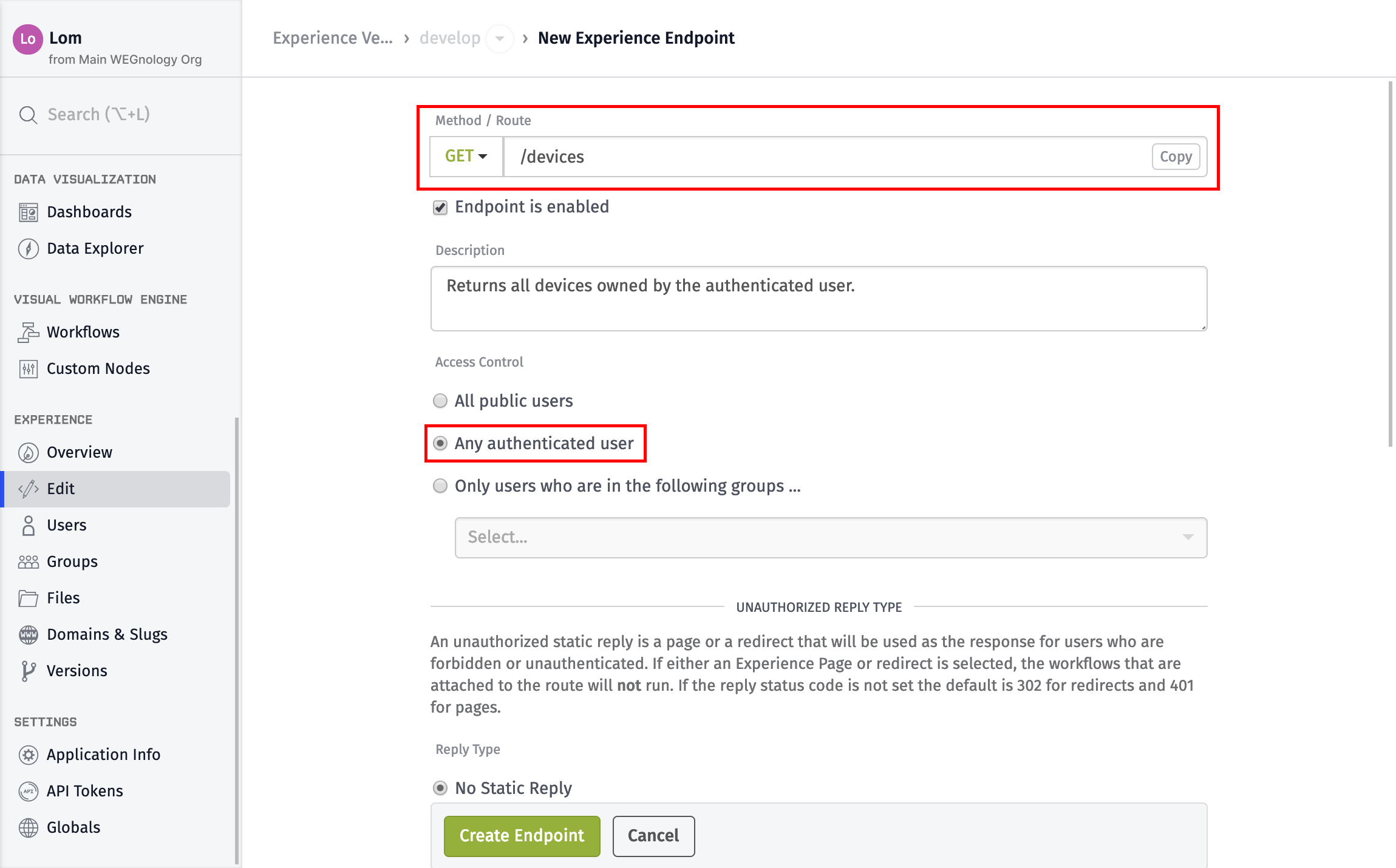1396x868 pixels.
Task: Click the Versions branch icon
Action: coord(28,671)
